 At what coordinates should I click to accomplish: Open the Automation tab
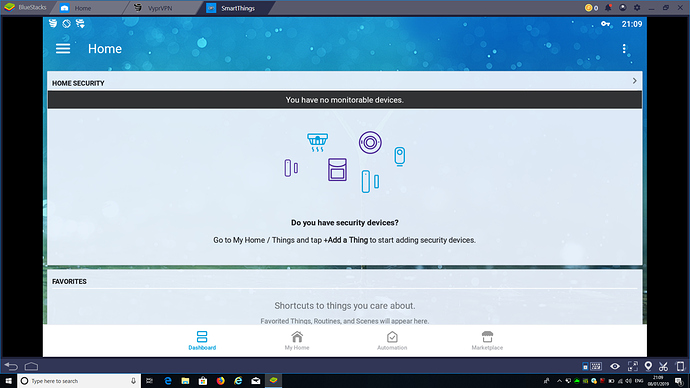pyautogui.click(x=392, y=340)
